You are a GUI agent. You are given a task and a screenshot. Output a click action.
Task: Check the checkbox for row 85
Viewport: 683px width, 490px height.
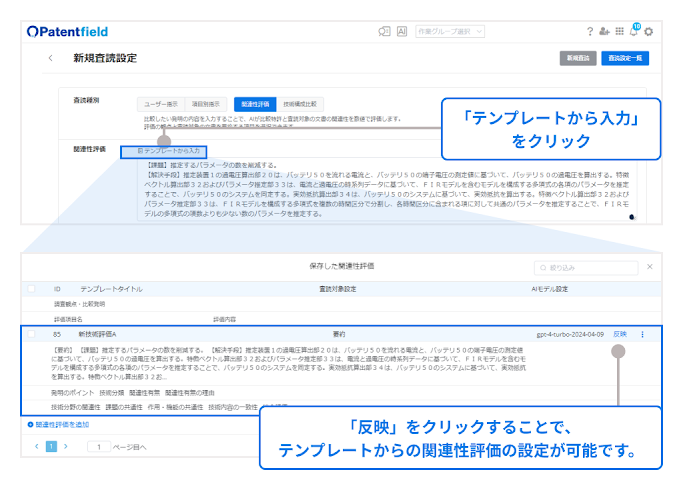[x=32, y=334]
